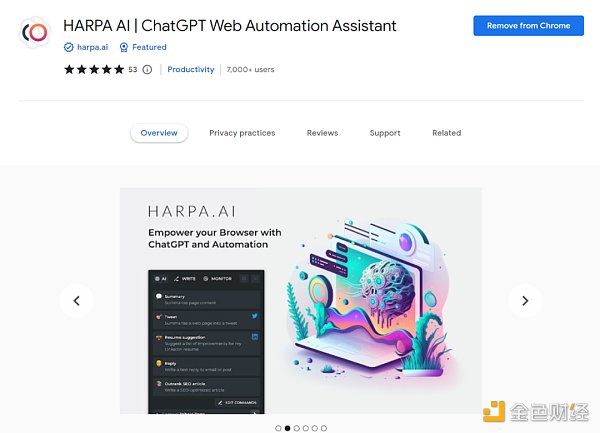Open the Productivity category link

pyautogui.click(x=191, y=70)
